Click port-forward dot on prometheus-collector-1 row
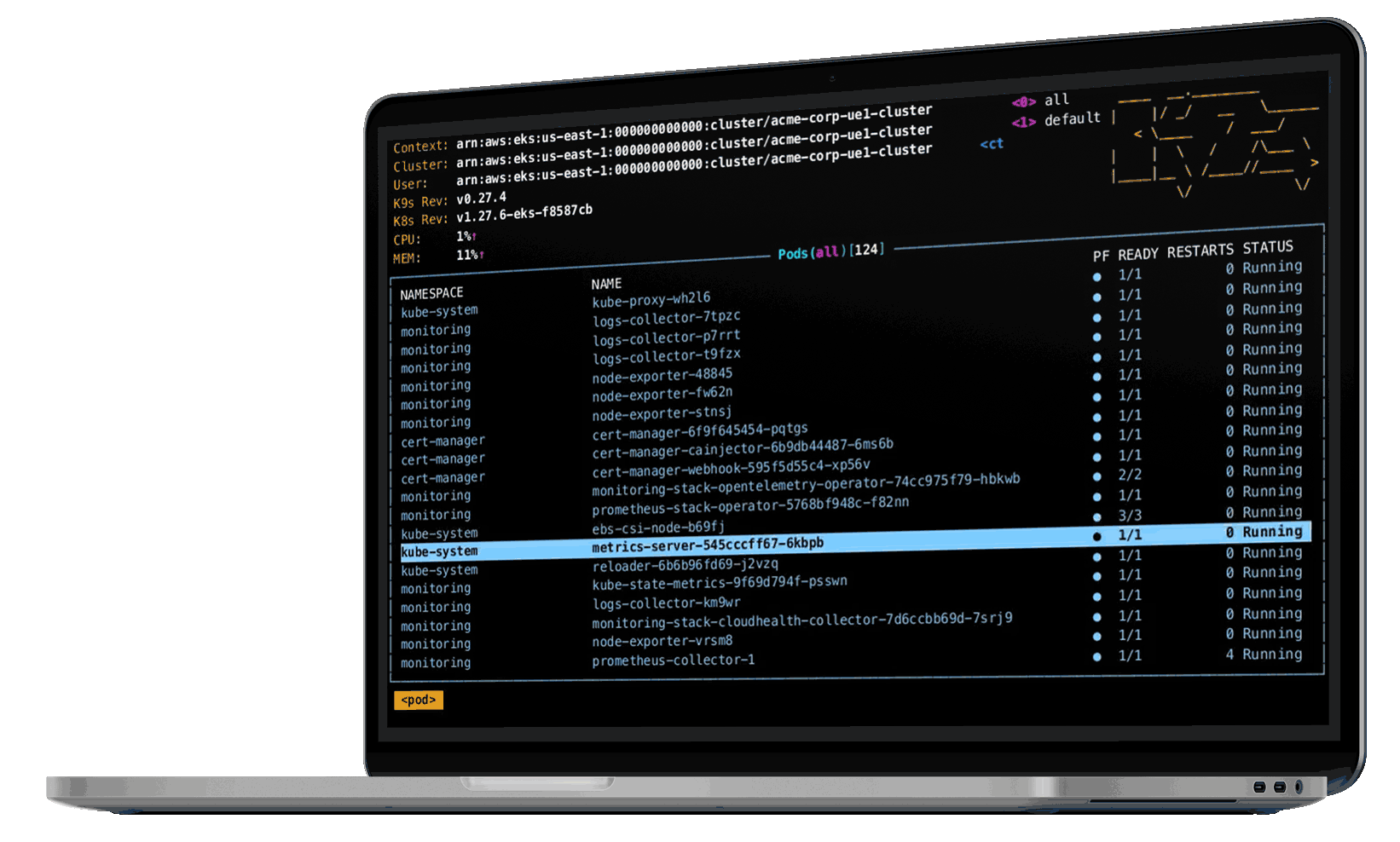 click(x=1097, y=656)
